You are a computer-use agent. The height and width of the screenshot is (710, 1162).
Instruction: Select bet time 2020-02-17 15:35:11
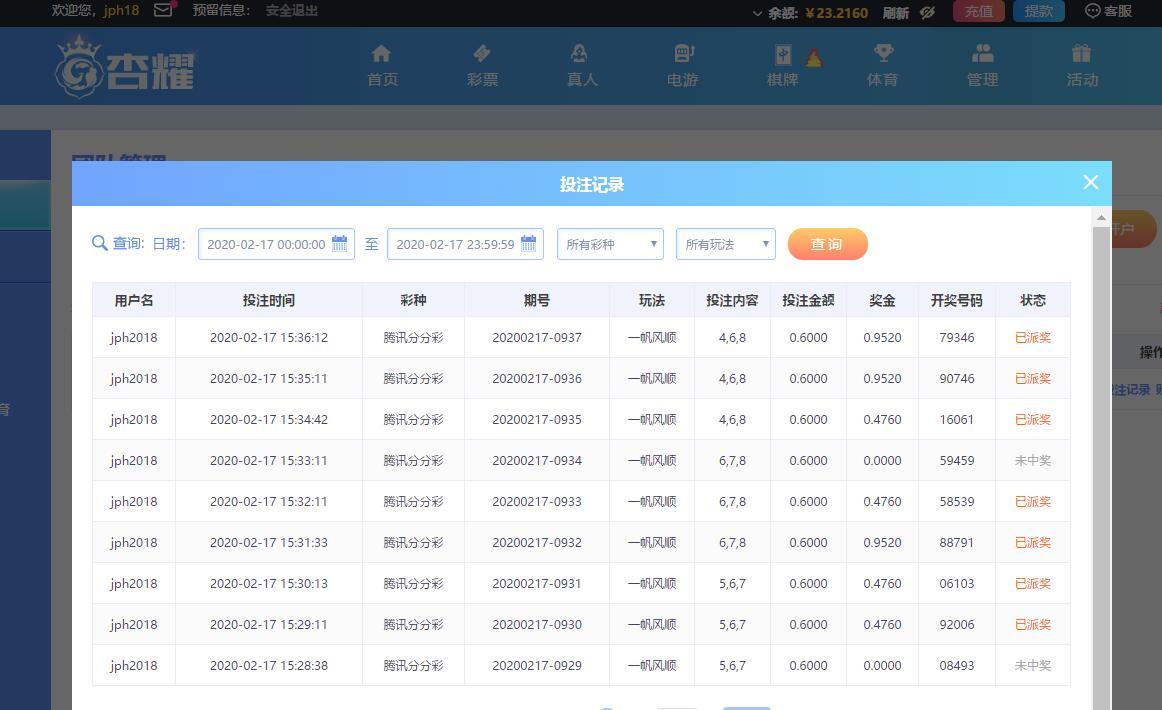[268, 378]
